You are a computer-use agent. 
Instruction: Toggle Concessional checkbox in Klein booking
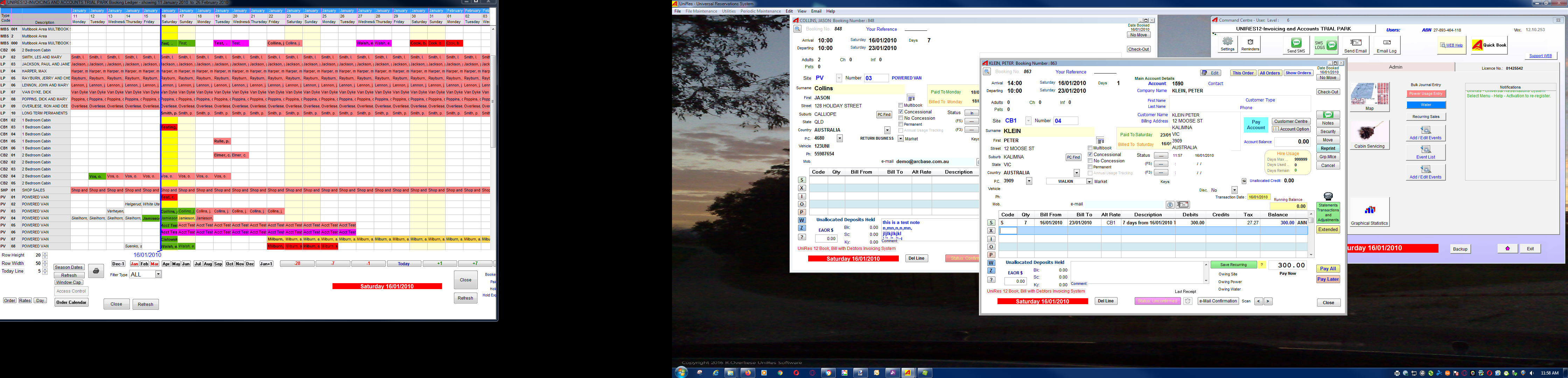coord(1090,155)
